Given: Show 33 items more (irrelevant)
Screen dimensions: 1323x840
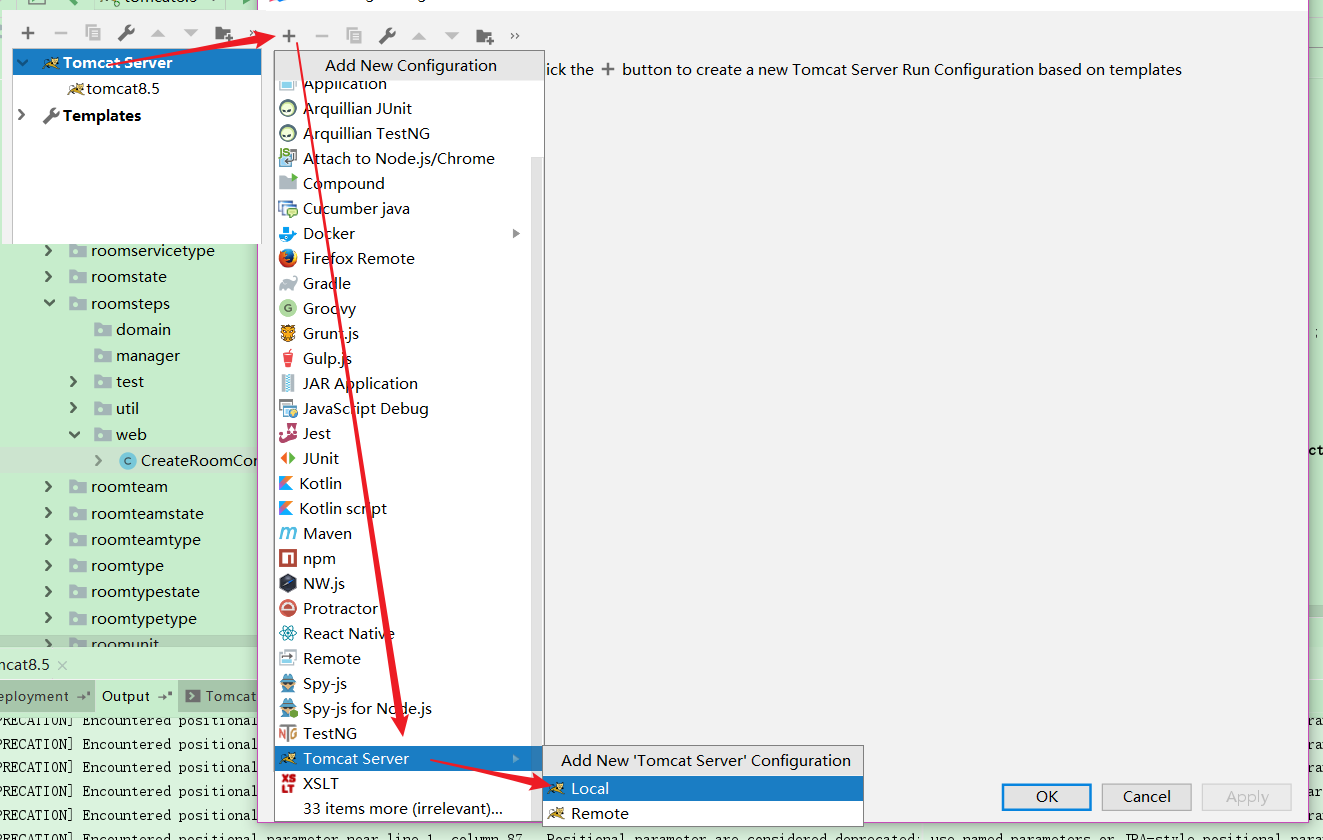Looking at the screenshot, I should pyautogui.click(x=403, y=808).
